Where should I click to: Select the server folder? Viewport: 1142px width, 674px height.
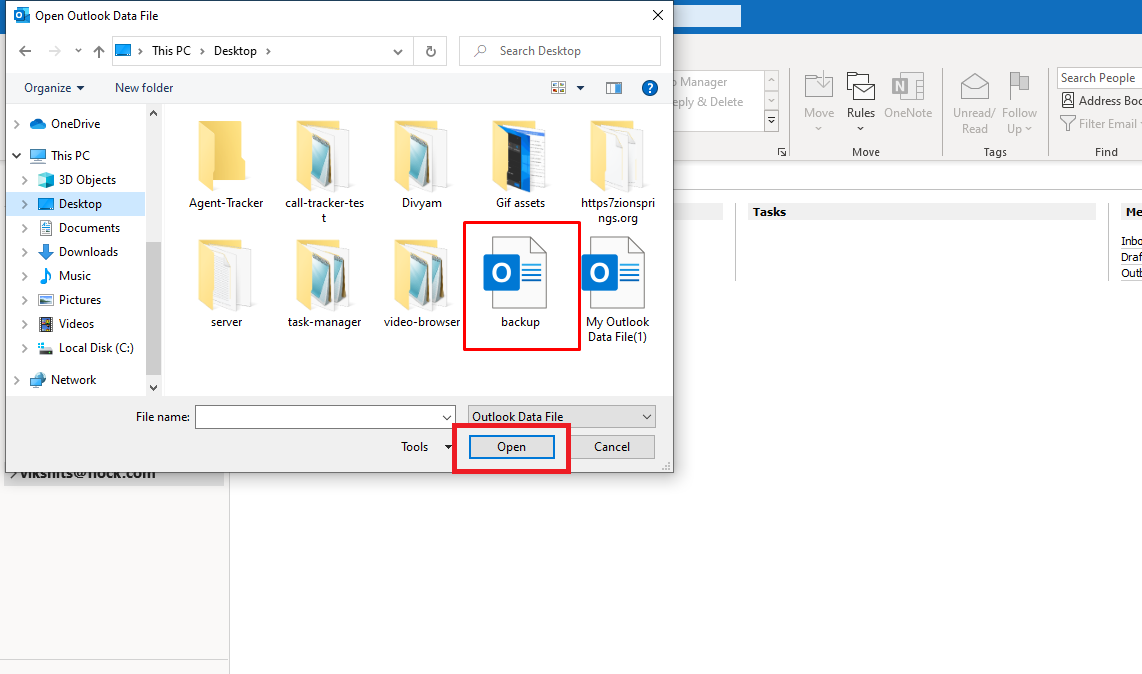(226, 283)
